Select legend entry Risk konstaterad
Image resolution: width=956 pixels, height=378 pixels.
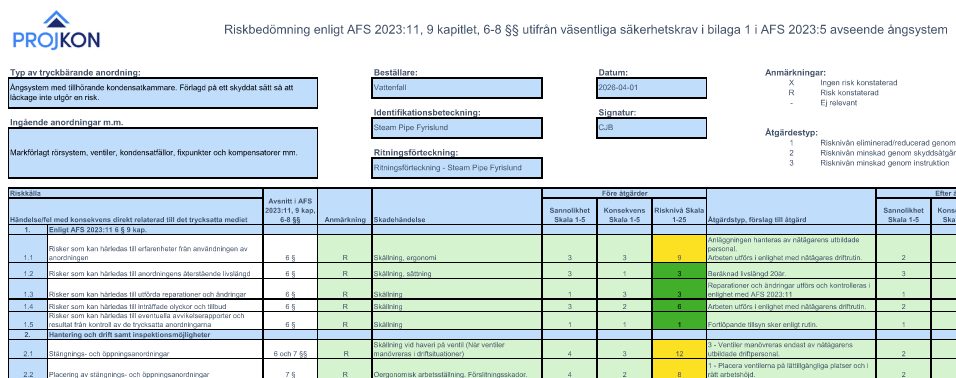849,93
